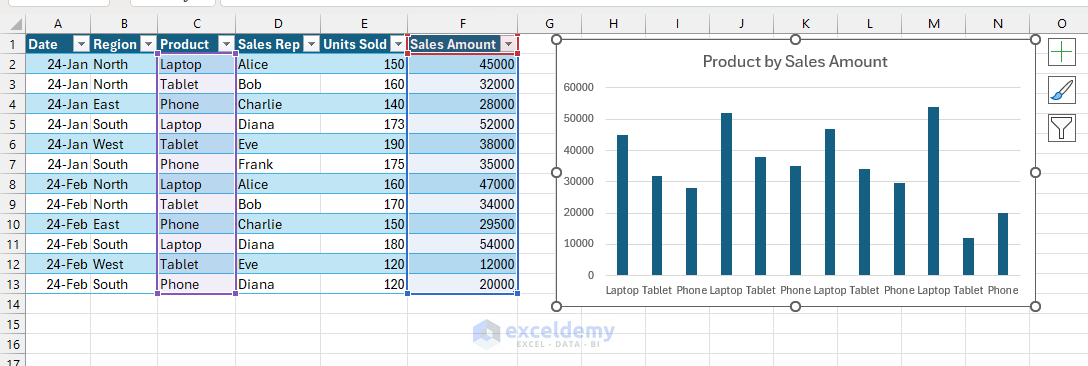The height and width of the screenshot is (366, 1088).
Task: Select the tallest bar valued 54000
Action: (934, 191)
